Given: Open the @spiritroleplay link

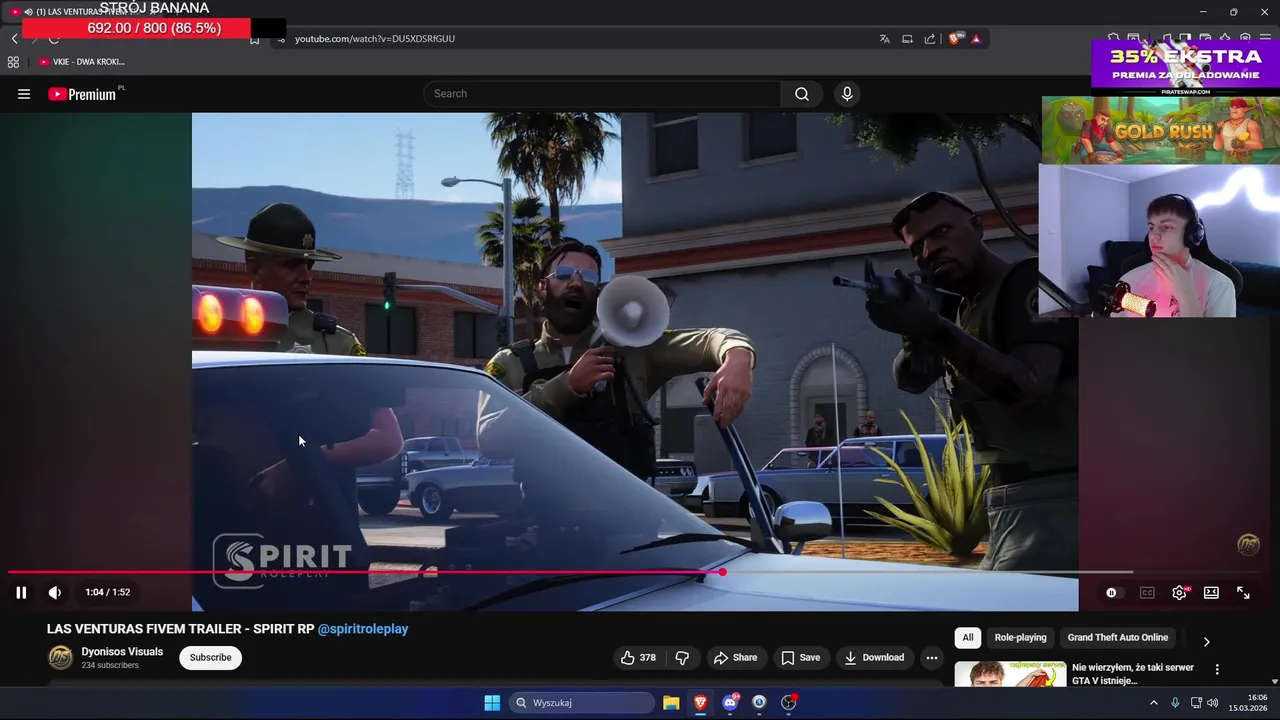Looking at the screenshot, I should tap(363, 629).
